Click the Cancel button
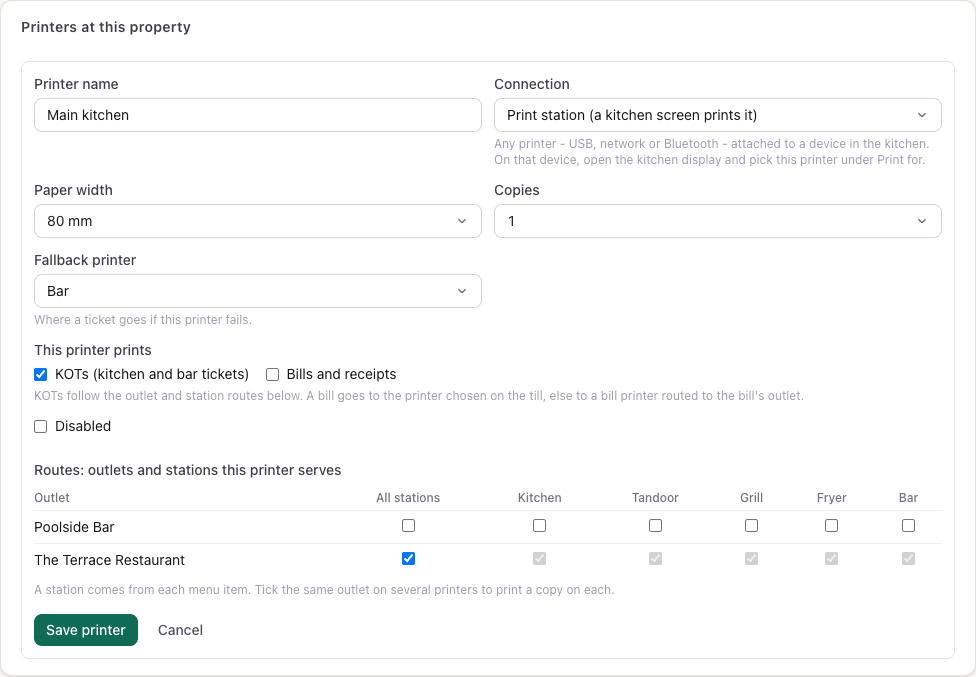Viewport: 976px width, 677px height. click(x=181, y=630)
